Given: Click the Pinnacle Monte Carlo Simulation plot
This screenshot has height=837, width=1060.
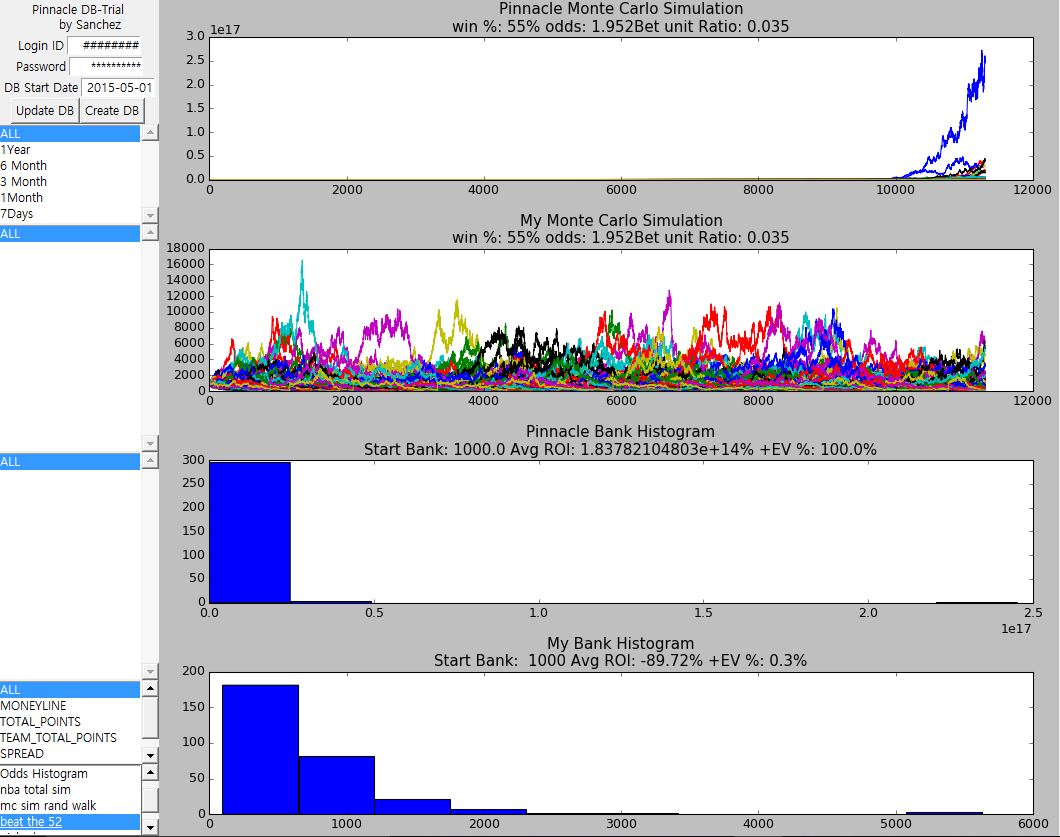Looking at the screenshot, I should tap(621, 108).
